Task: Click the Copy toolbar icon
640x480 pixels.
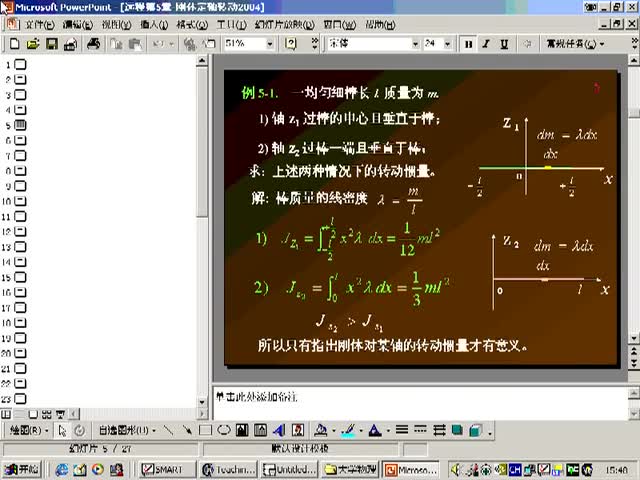Action: tap(116, 44)
